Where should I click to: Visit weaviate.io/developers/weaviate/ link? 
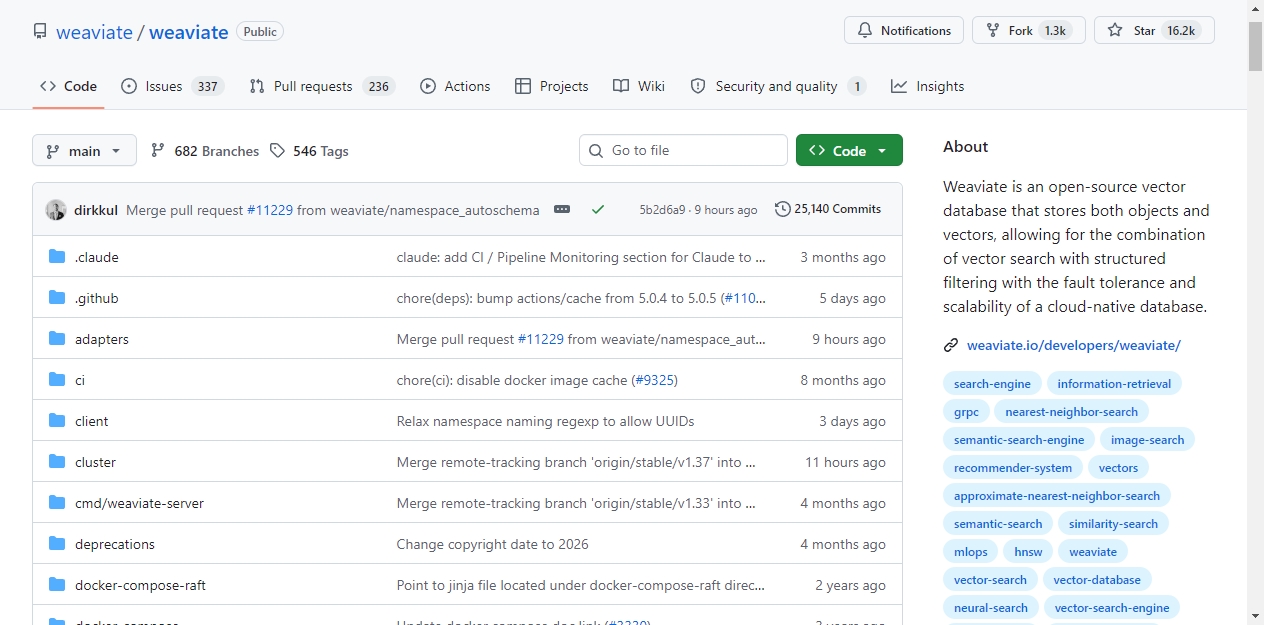(1074, 346)
